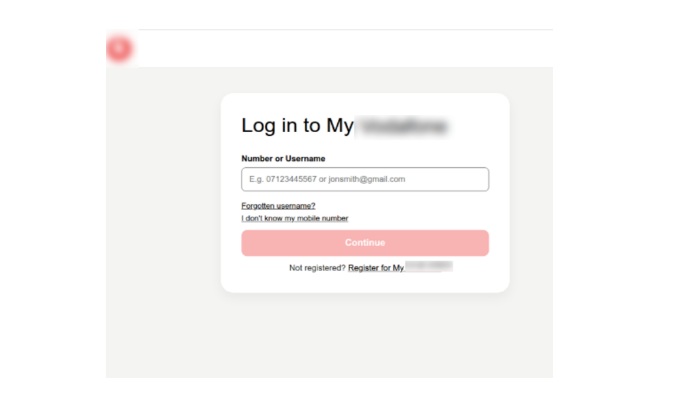Go to home via the red circle logo
Viewport: 680px width, 400px height.
click(x=119, y=48)
